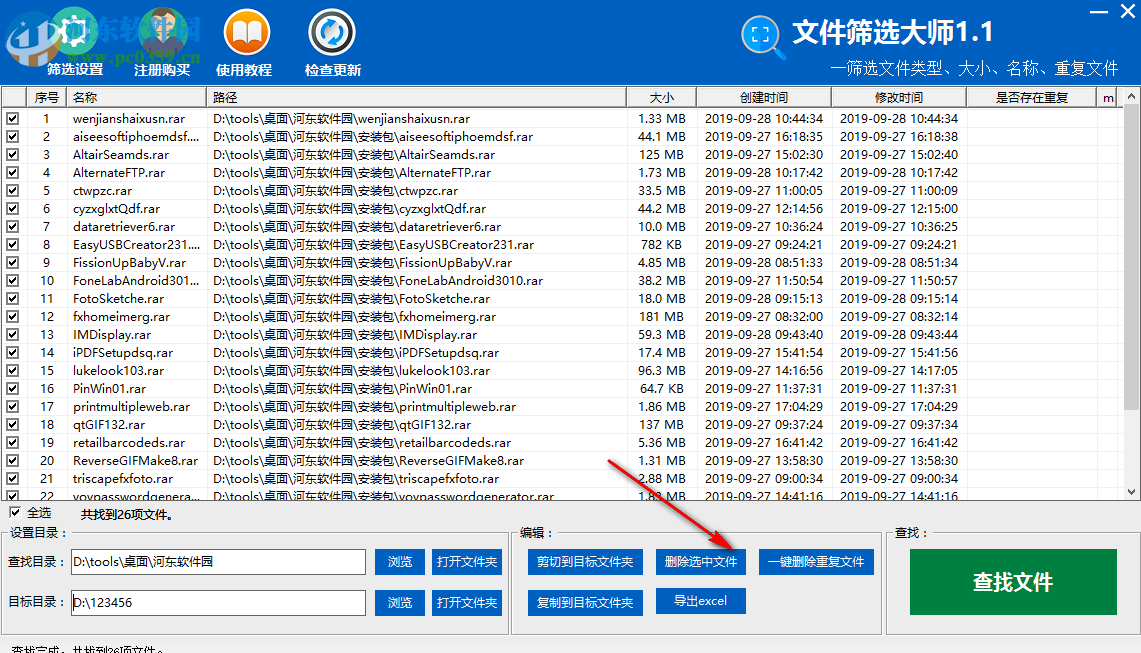Select lukelook103.rar name in row 15
The image size is (1141, 653).
point(119,371)
